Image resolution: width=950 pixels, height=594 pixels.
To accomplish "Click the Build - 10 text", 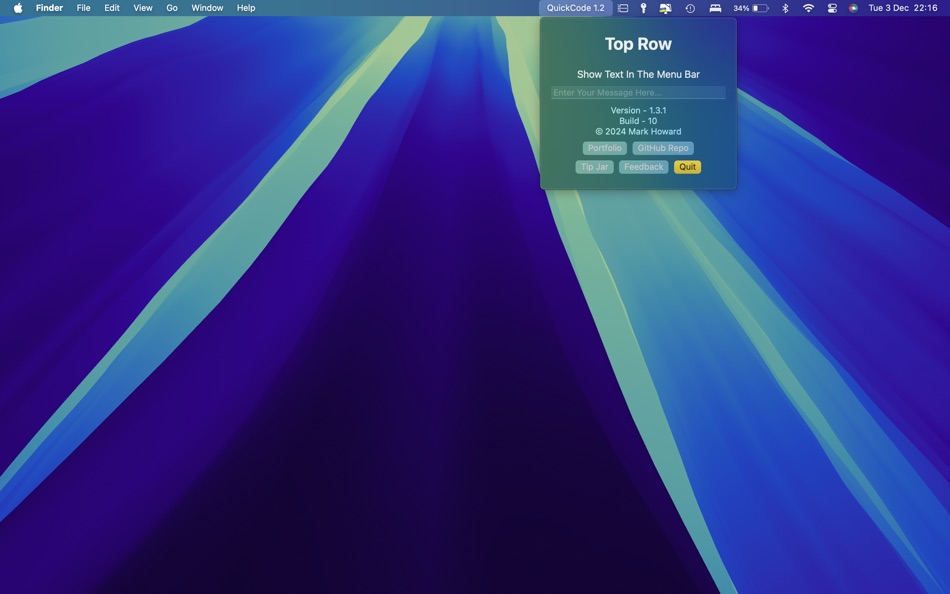I will pos(638,121).
